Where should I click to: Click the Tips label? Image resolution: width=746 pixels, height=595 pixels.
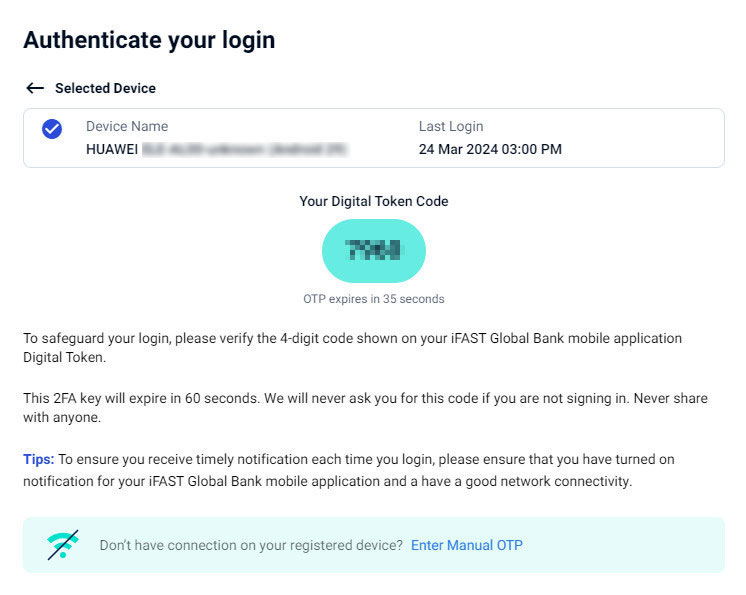coord(38,459)
